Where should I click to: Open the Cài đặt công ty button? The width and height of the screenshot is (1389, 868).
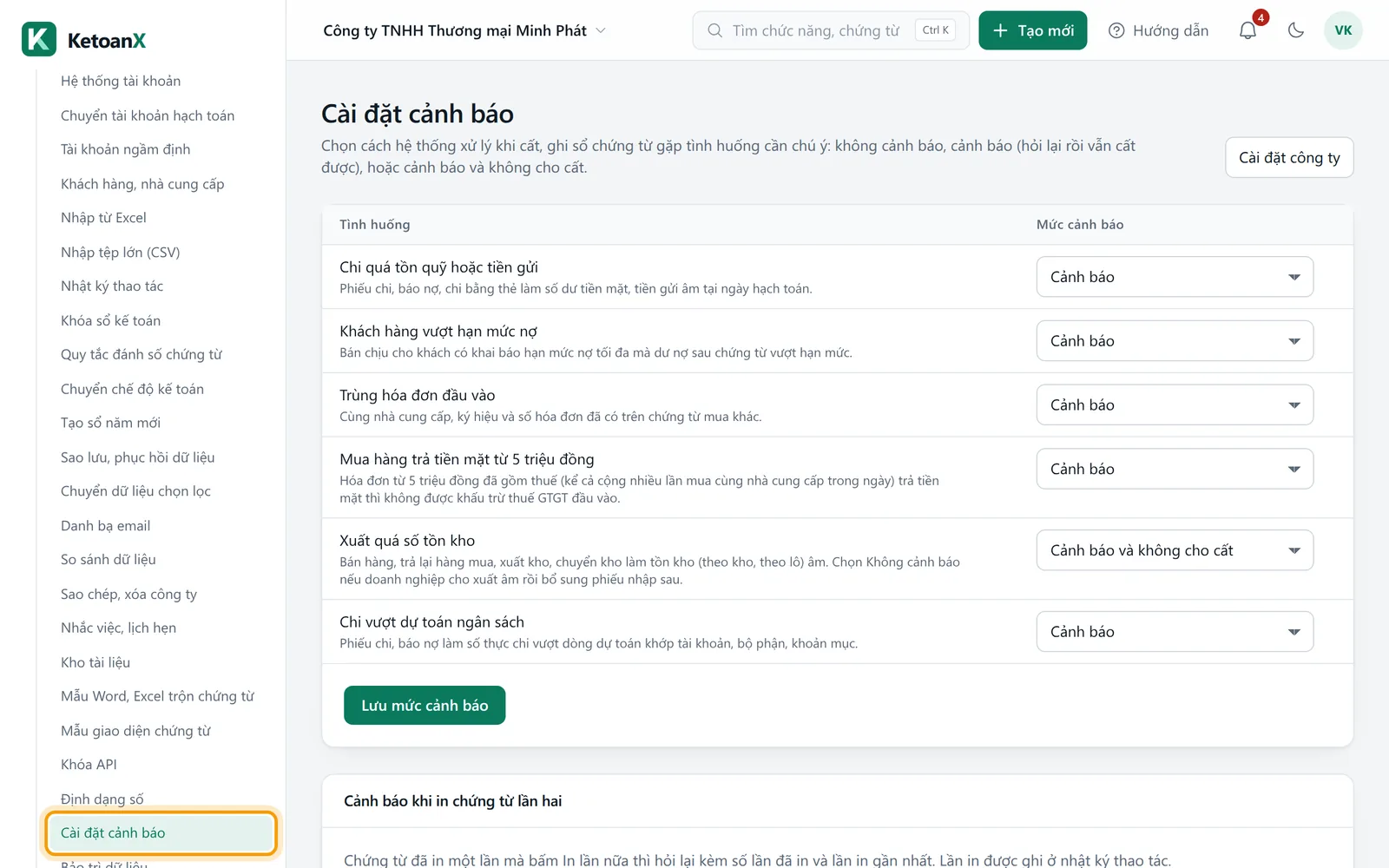(1289, 157)
